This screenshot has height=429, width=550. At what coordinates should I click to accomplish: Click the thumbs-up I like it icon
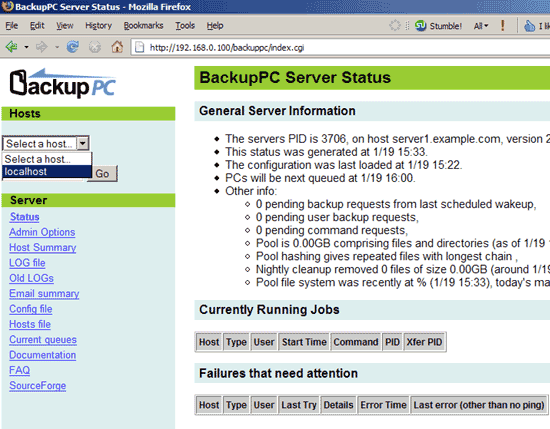[529, 26]
